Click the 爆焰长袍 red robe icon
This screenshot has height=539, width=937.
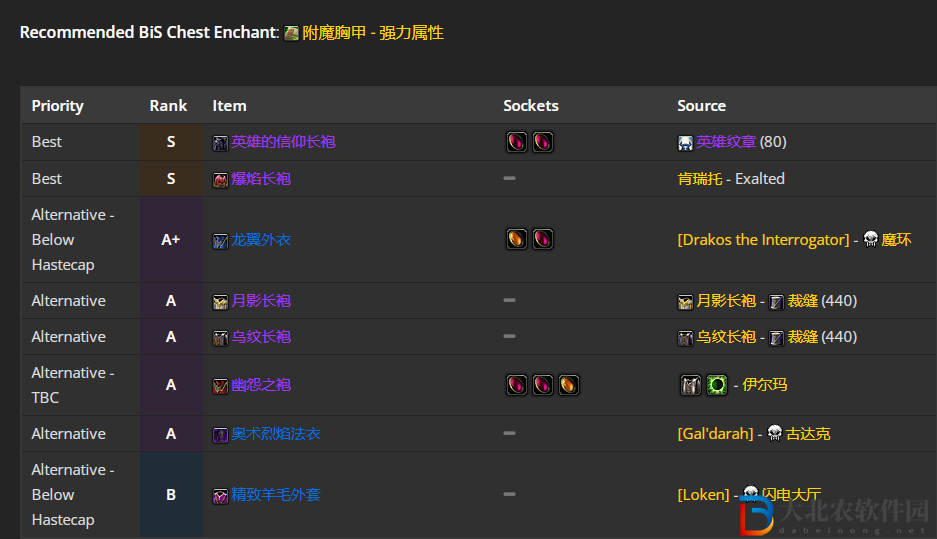point(221,180)
